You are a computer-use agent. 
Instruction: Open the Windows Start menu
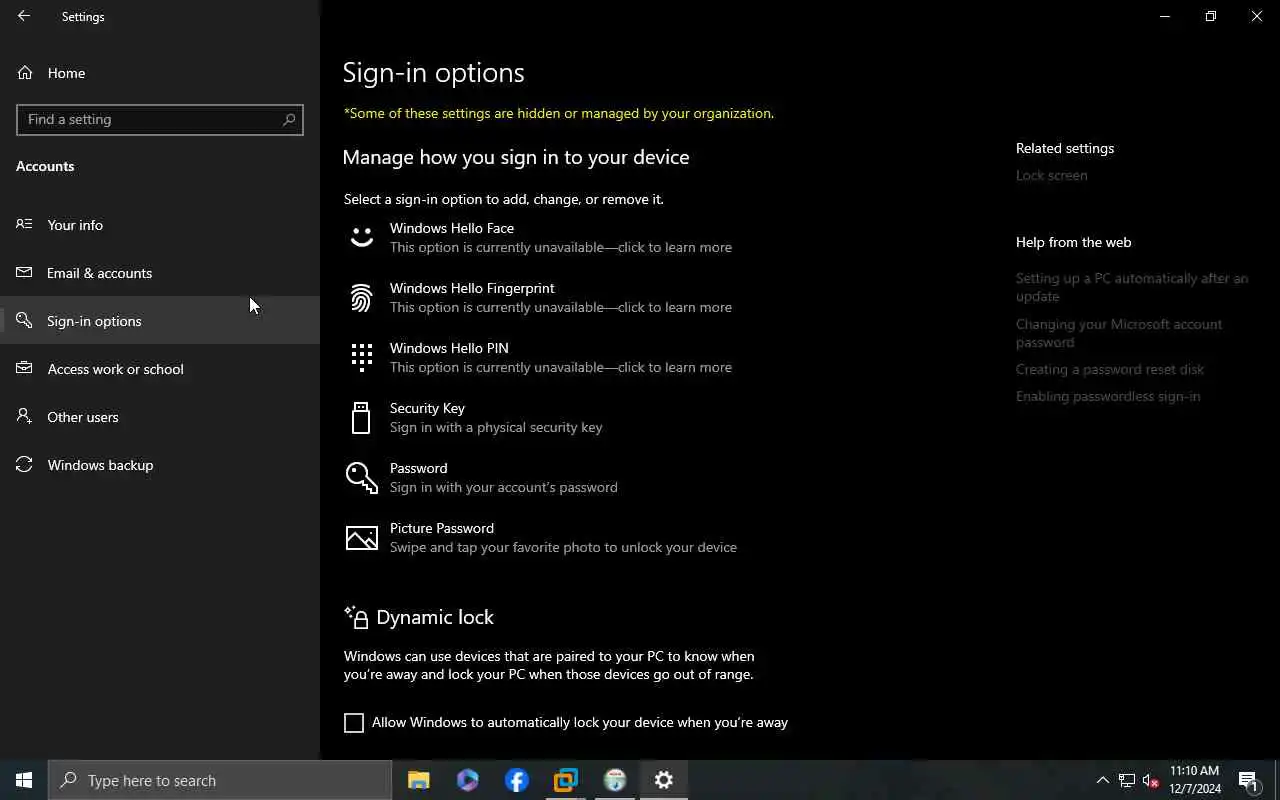click(24, 780)
